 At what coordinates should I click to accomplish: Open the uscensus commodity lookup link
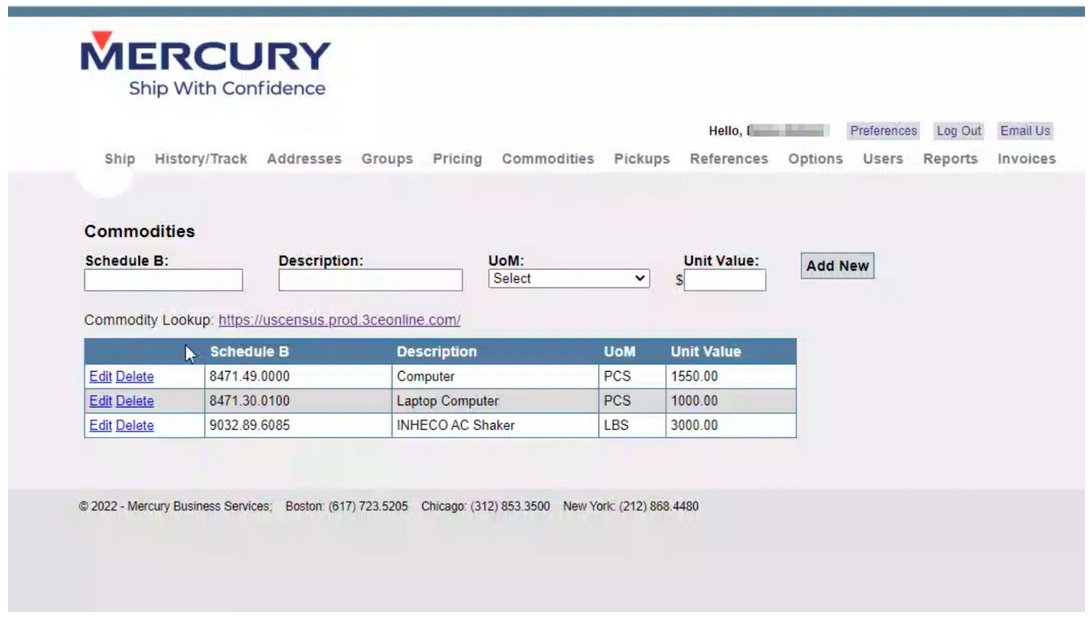pyautogui.click(x=339, y=320)
